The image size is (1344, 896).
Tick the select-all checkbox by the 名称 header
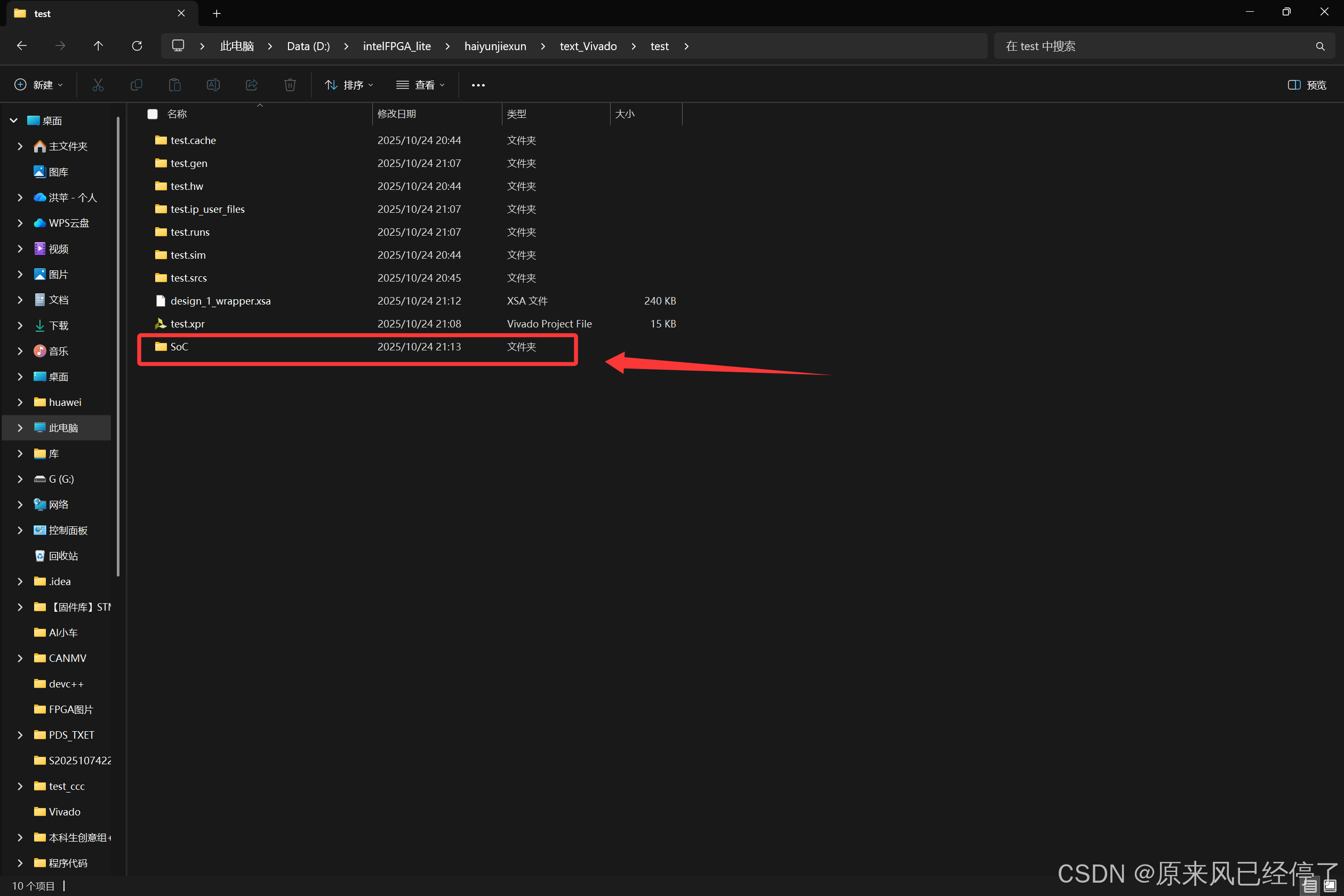point(153,114)
